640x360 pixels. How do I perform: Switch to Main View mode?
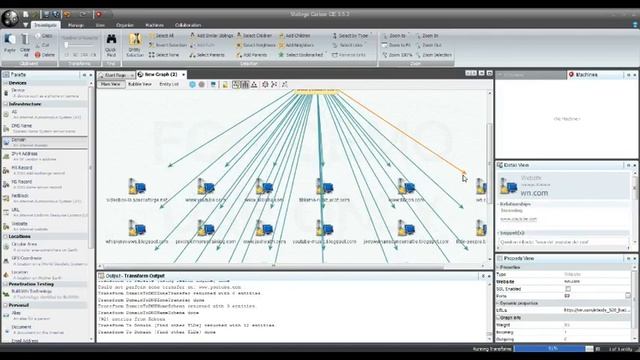(x=111, y=84)
